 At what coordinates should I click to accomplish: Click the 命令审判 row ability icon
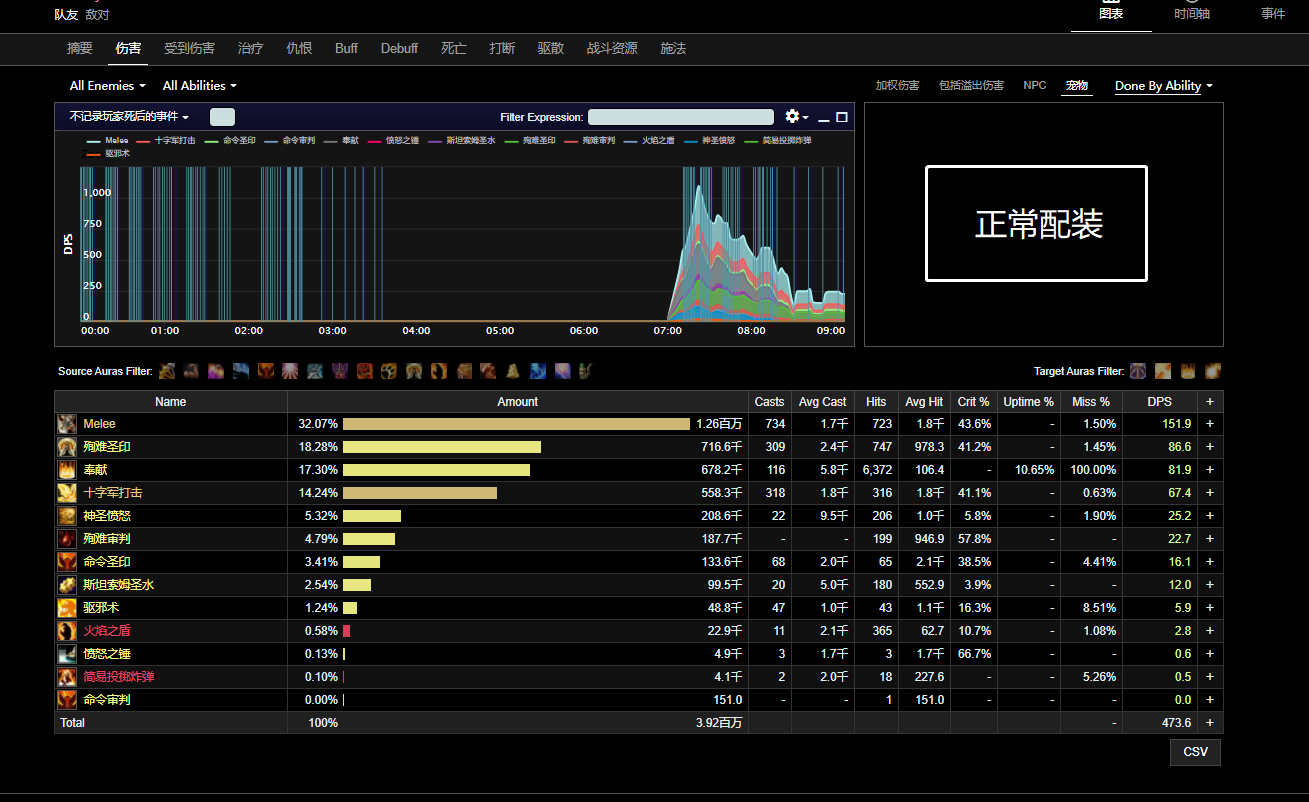(x=67, y=700)
